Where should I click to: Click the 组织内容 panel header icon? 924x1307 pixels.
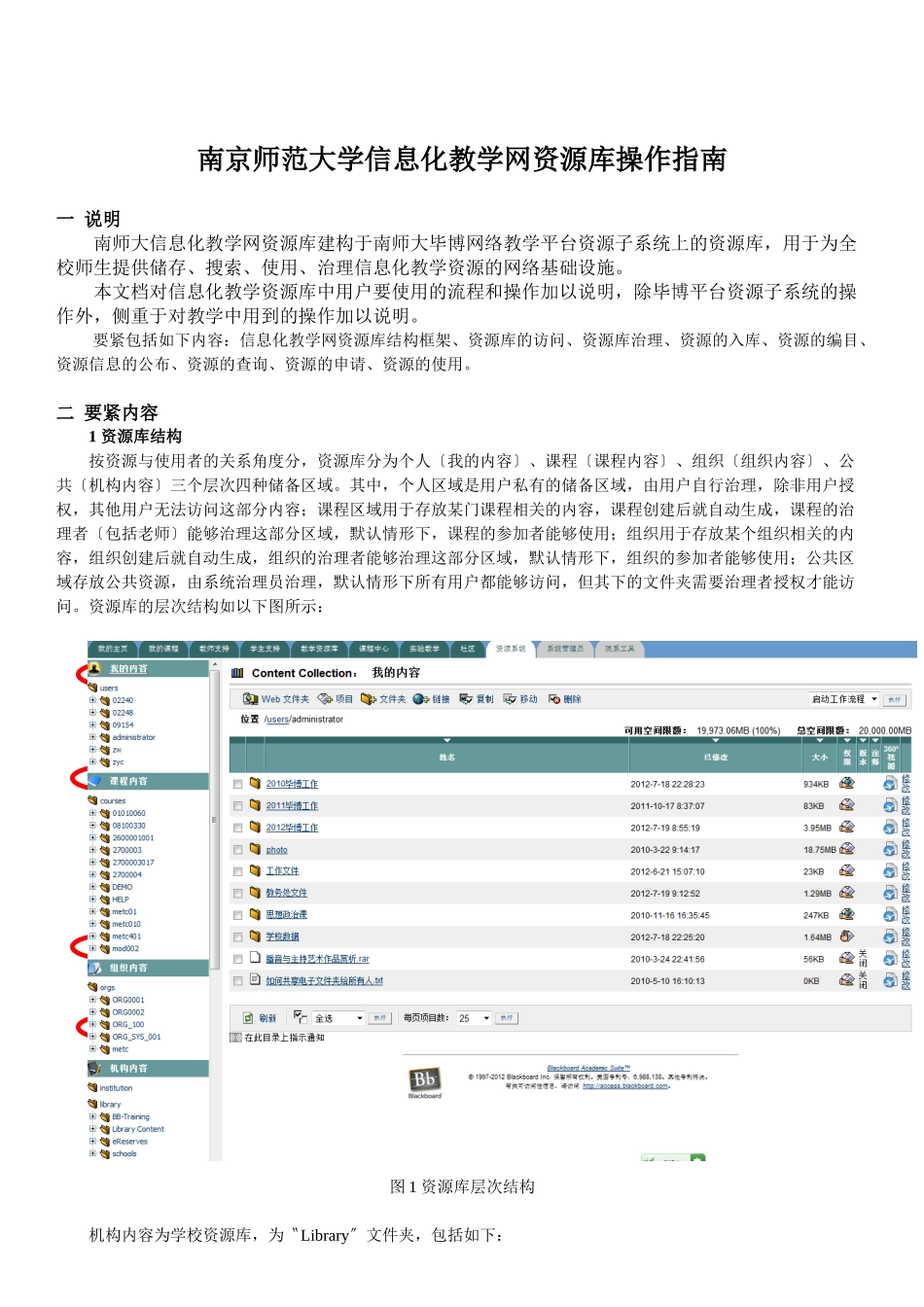pyautogui.click(x=95, y=969)
